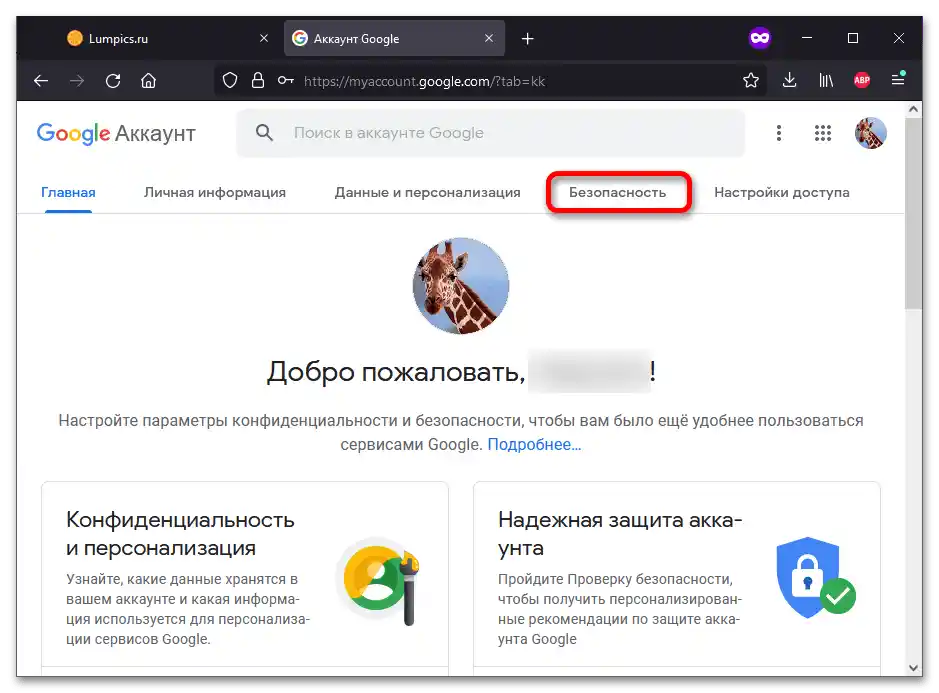
Task: Open the giraffe profile avatar menu
Action: [x=870, y=133]
